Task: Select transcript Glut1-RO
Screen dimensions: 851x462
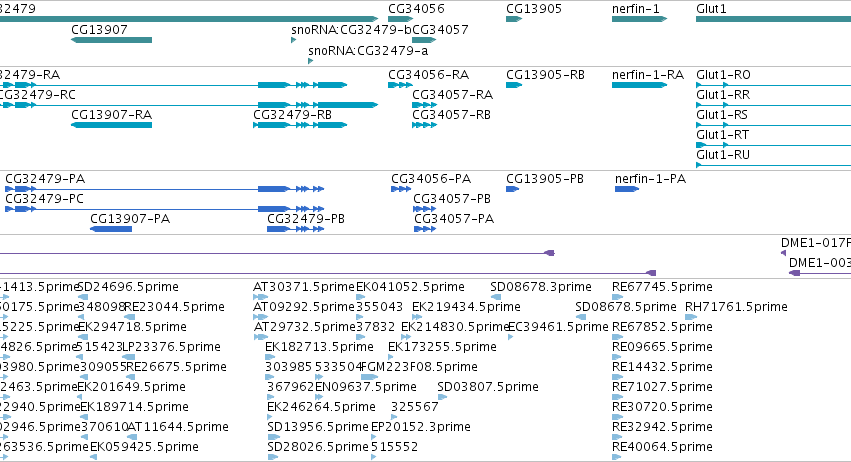Action: 723,74
